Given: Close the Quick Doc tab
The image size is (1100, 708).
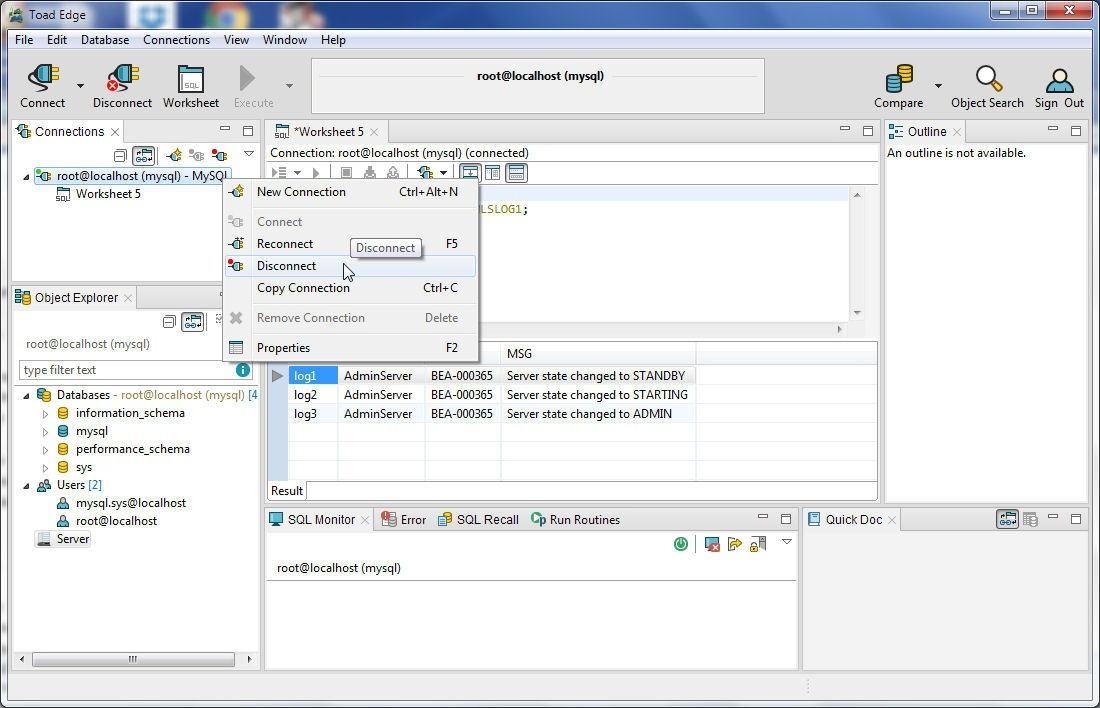Looking at the screenshot, I should click(x=892, y=520).
